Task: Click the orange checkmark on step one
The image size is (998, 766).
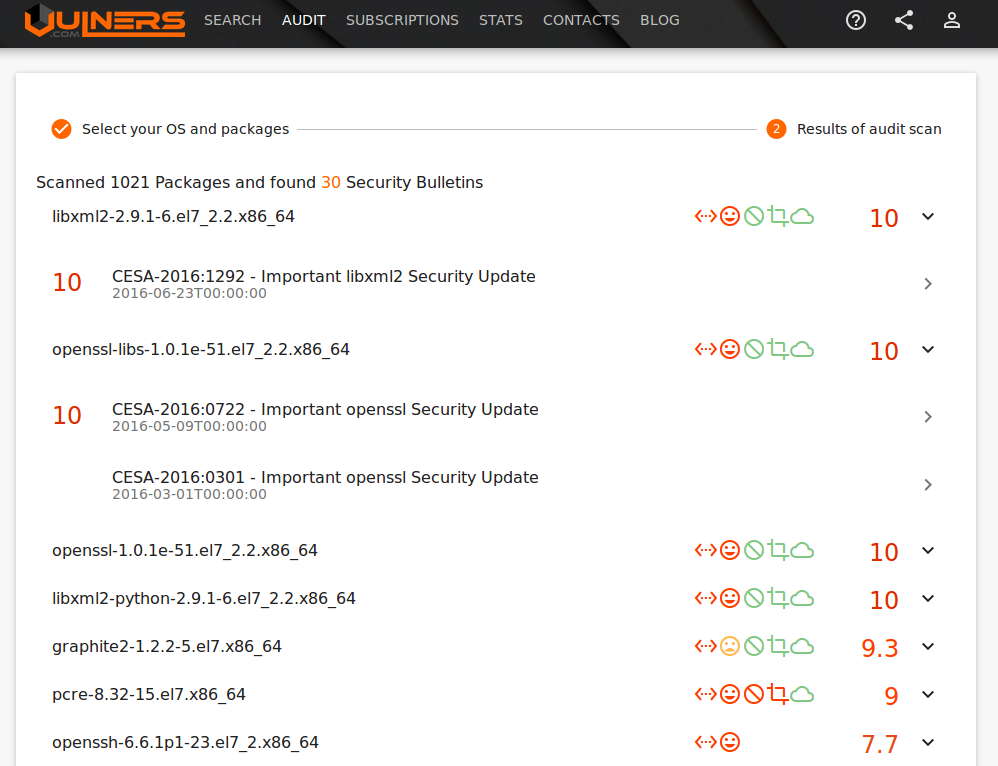Action: coord(61,128)
